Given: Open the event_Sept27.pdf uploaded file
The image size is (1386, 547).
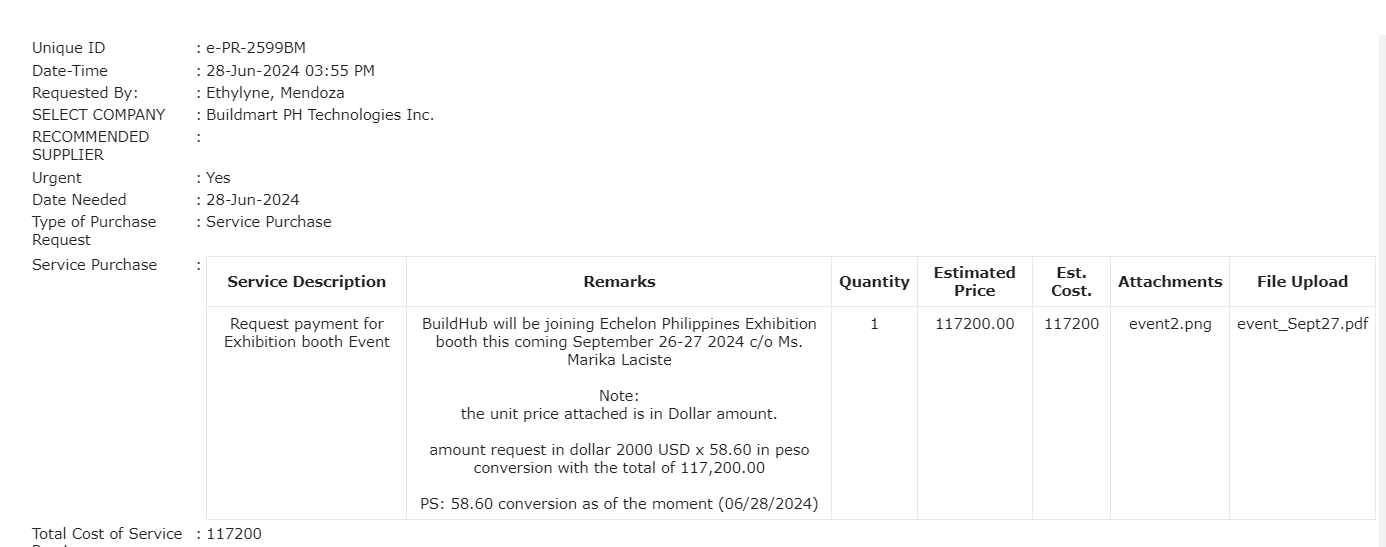Looking at the screenshot, I should point(1302,324).
